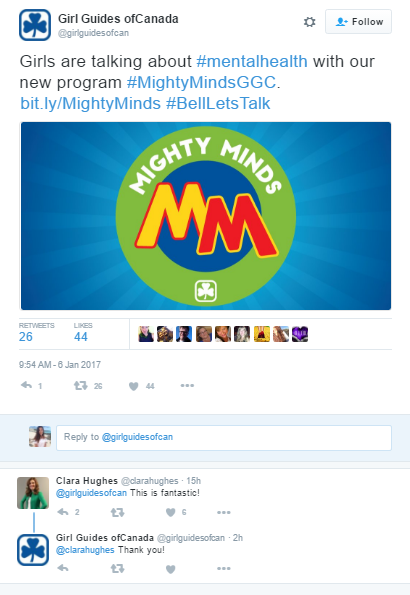Open more options on Clara Hughes' reply
This screenshot has width=410, height=595.
coord(224,512)
